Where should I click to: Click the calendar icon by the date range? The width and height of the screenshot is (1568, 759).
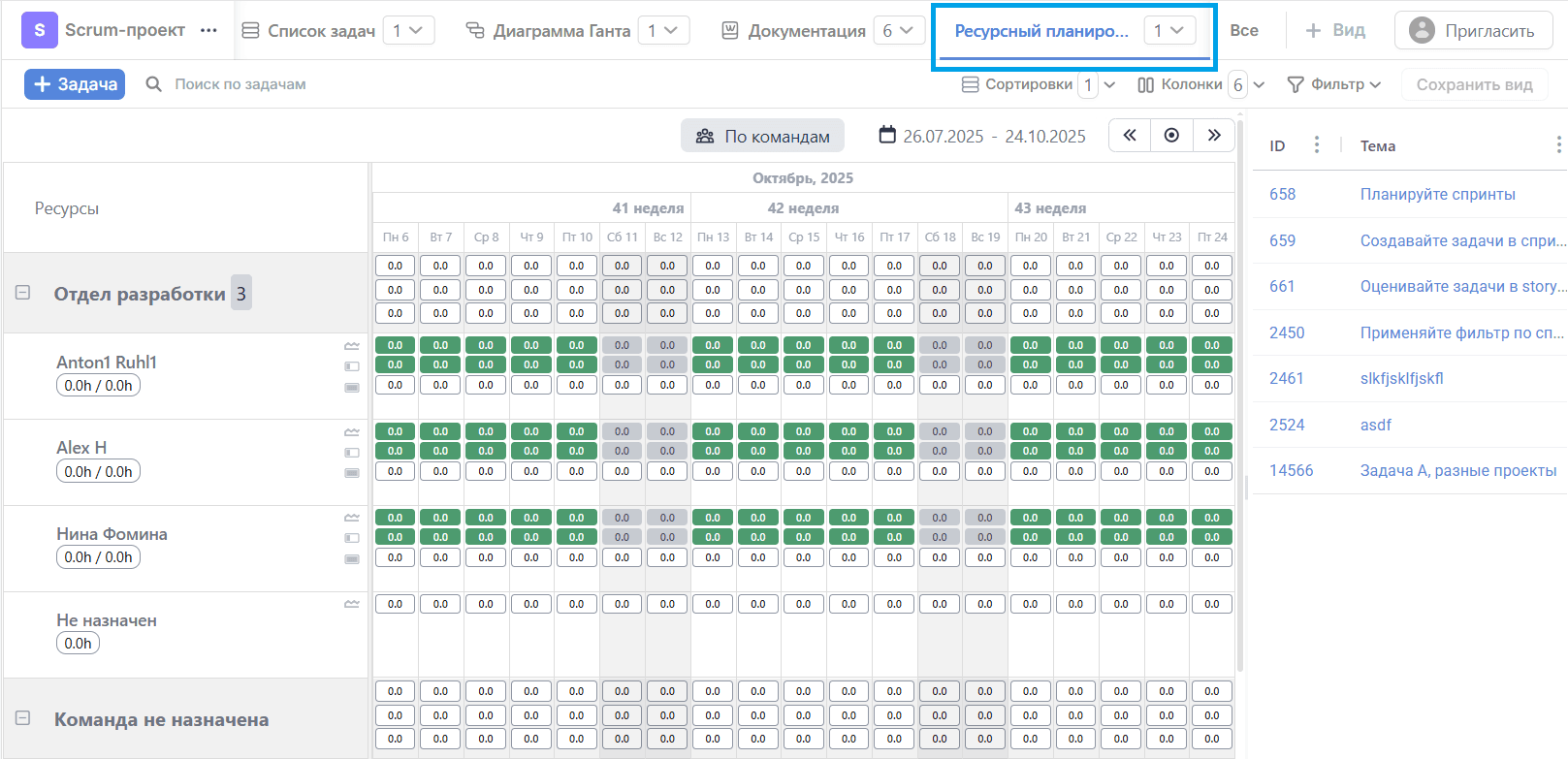coord(887,135)
